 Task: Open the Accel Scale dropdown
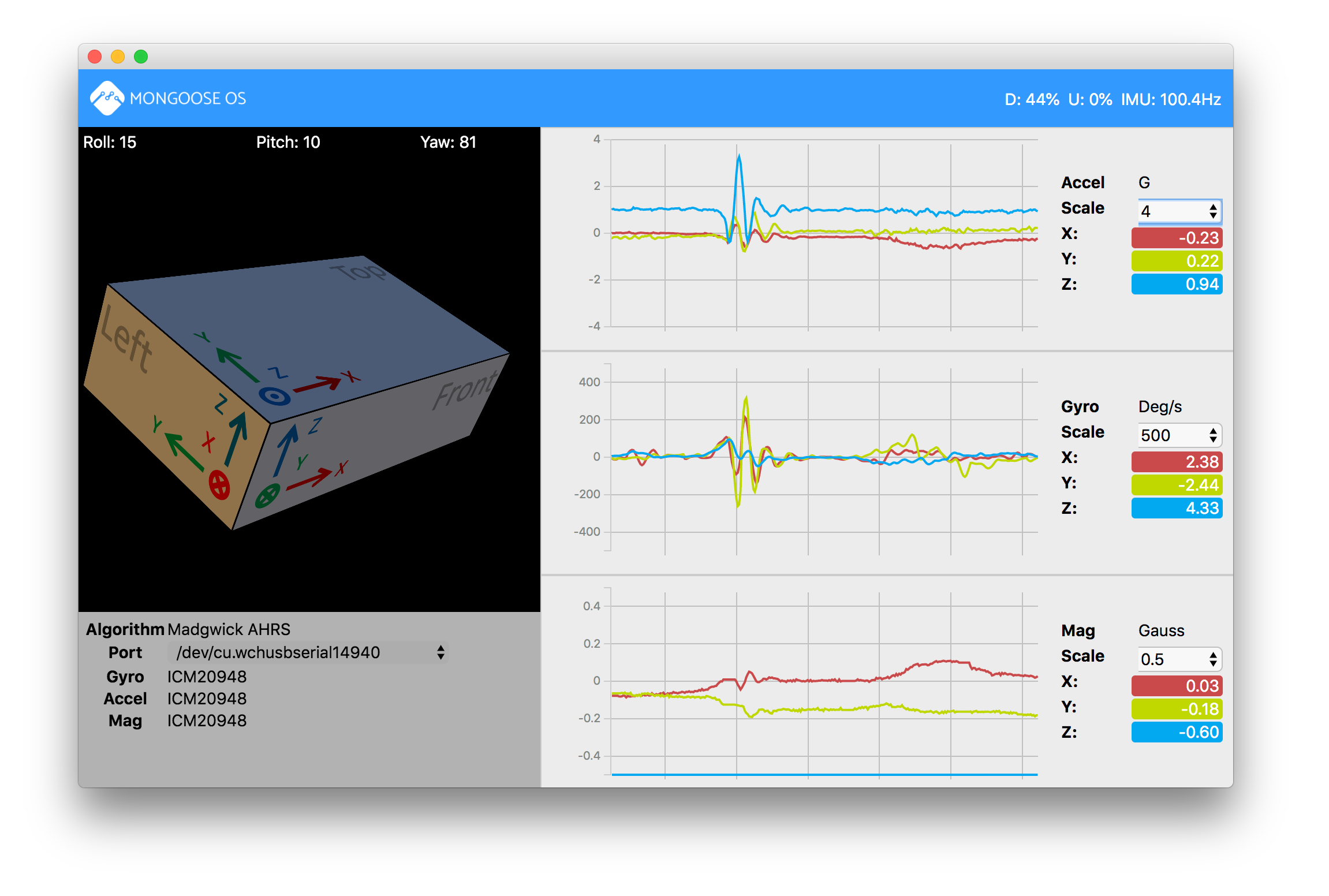1179,211
